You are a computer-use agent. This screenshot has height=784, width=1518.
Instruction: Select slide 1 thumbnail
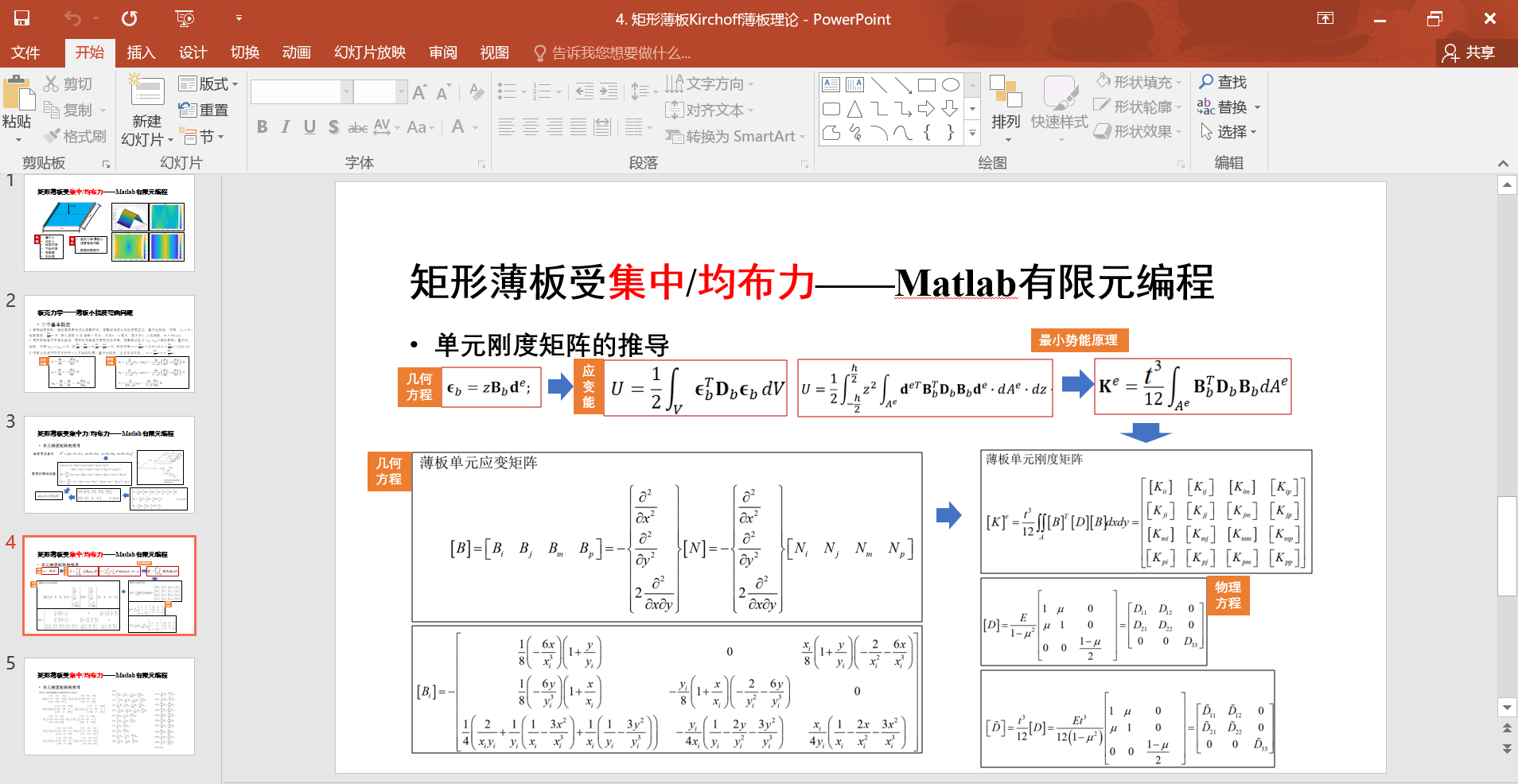point(110,223)
